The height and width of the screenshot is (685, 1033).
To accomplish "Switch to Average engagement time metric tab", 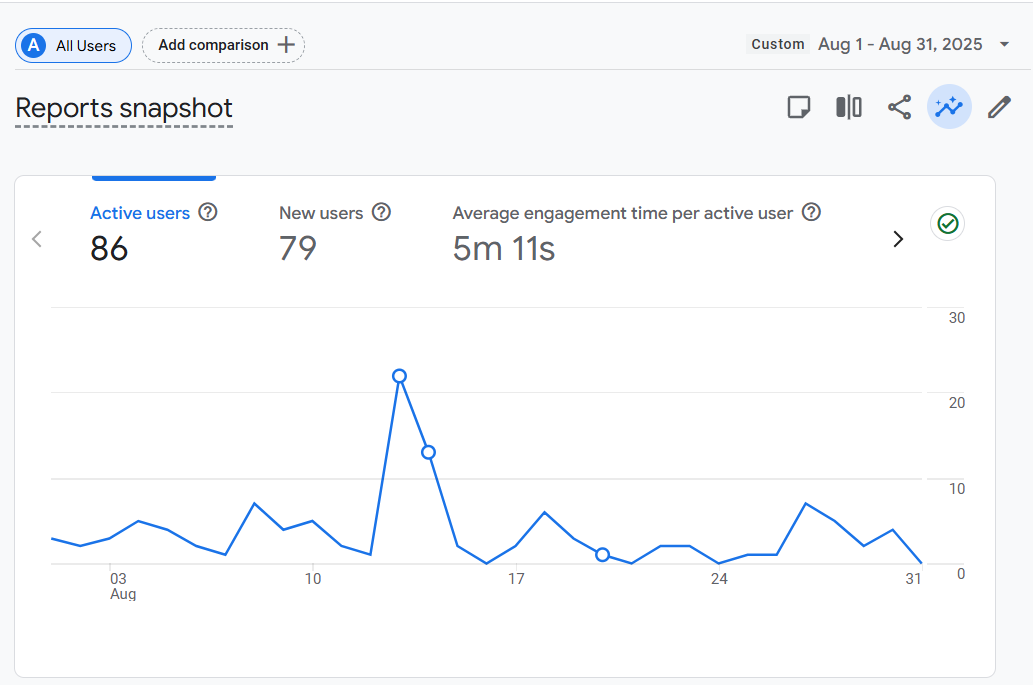I will point(622,213).
